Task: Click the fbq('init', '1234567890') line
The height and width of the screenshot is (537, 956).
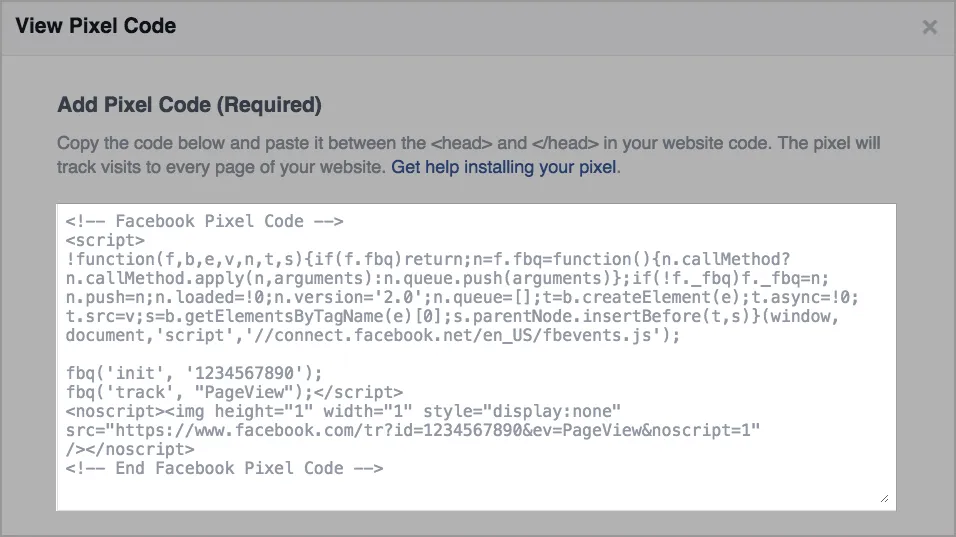Action: click(x=194, y=373)
